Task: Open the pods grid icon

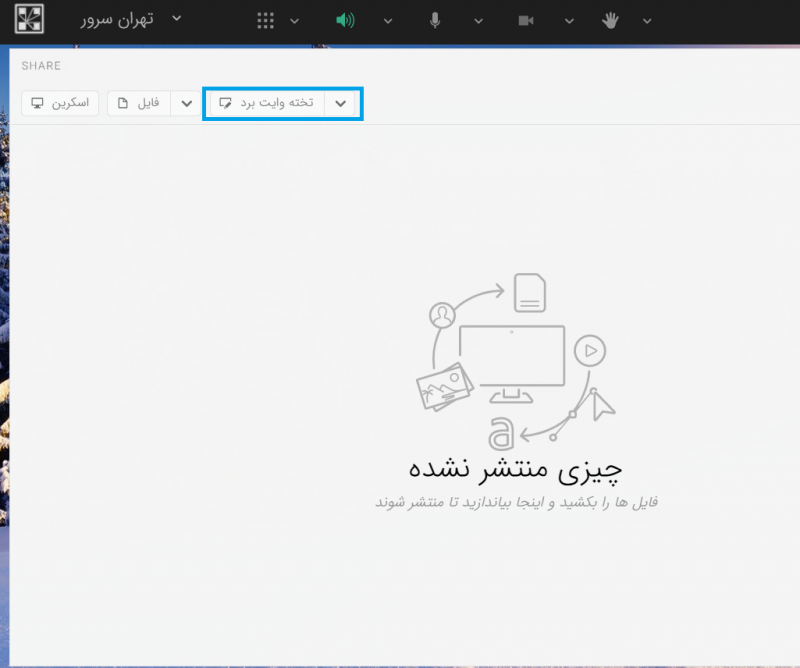Action: [265, 21]
